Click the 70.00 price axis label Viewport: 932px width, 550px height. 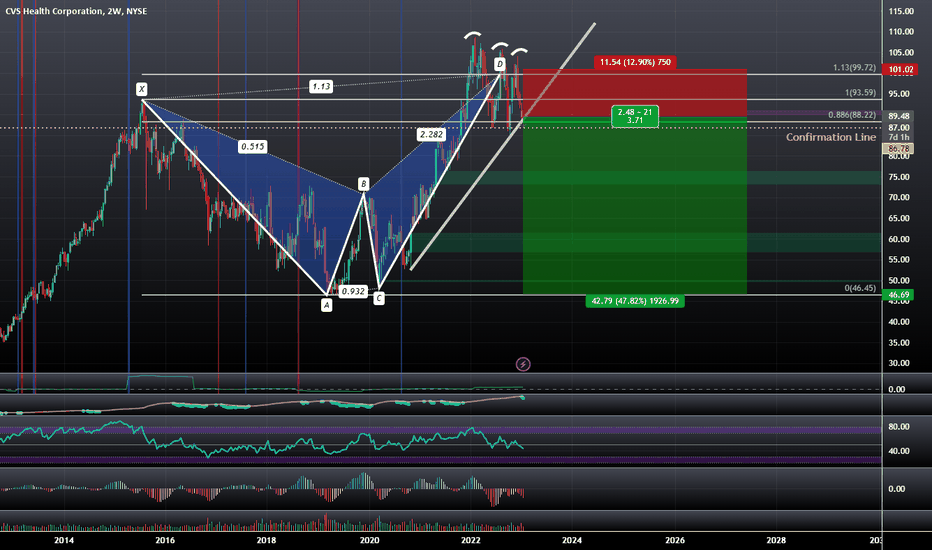coord(899,197)
